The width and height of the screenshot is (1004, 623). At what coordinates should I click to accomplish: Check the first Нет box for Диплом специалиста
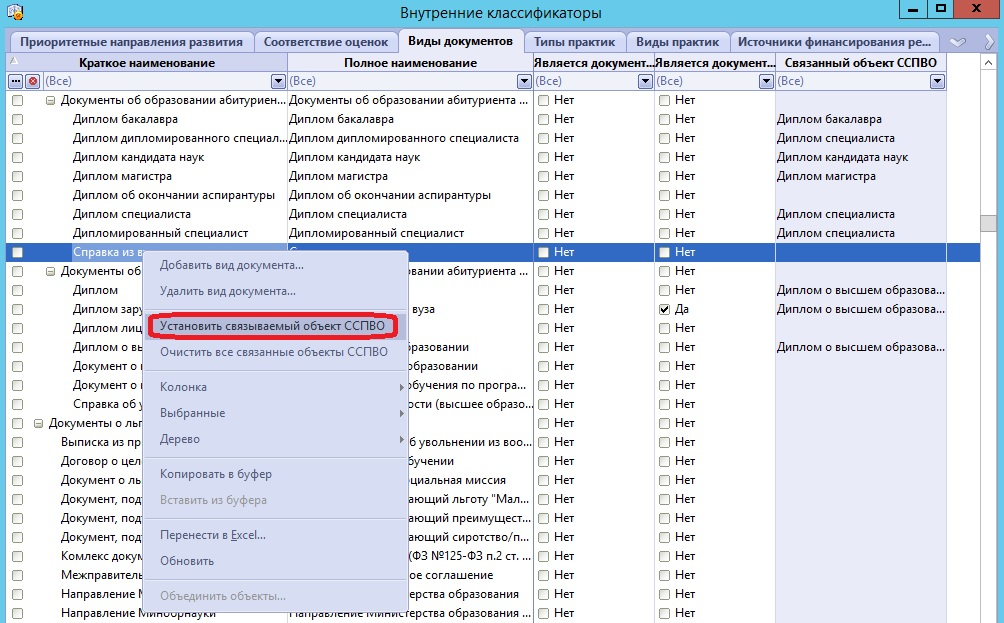pyautogui.click(x=544, y=214)
